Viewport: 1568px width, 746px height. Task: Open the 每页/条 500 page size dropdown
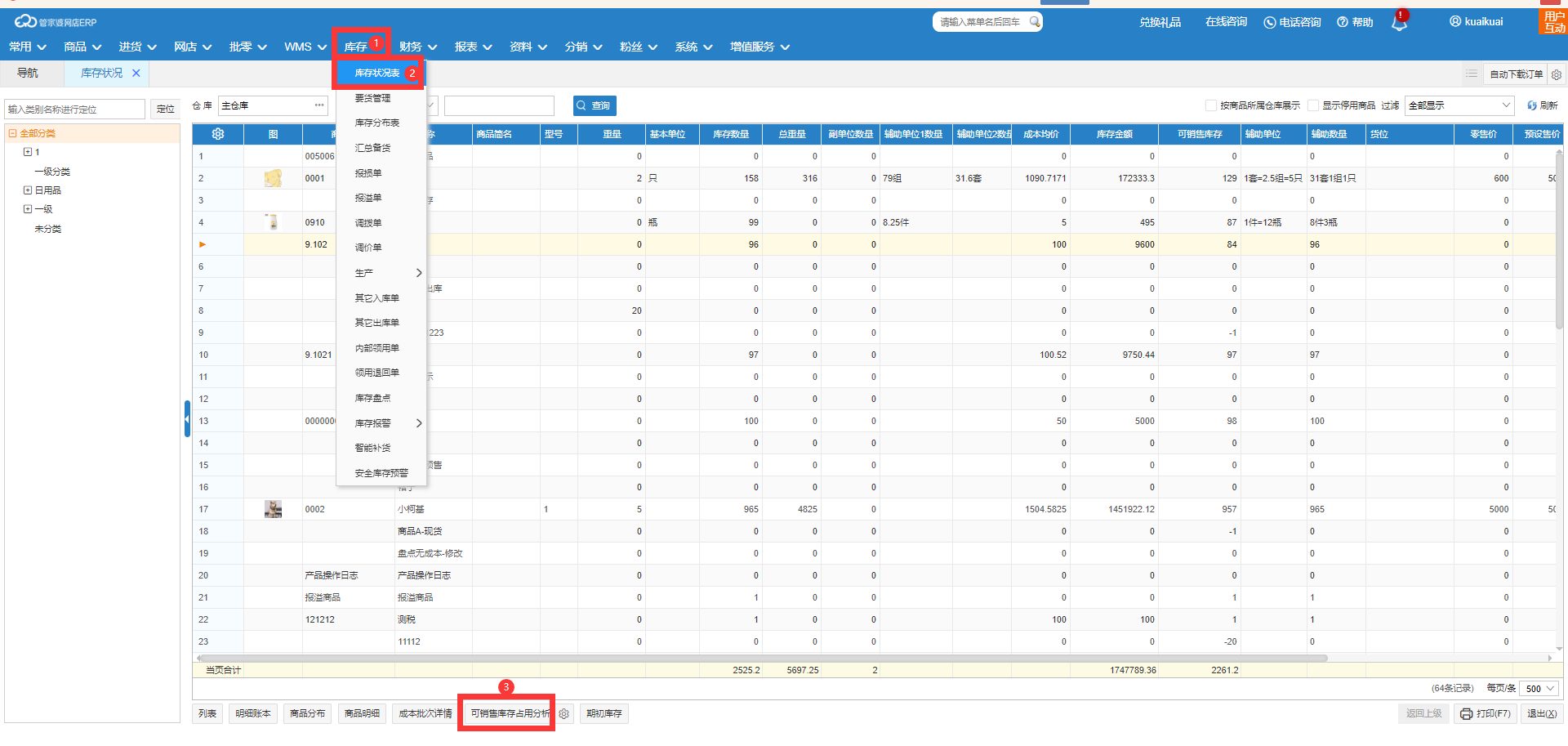(x=1540, y=689)
